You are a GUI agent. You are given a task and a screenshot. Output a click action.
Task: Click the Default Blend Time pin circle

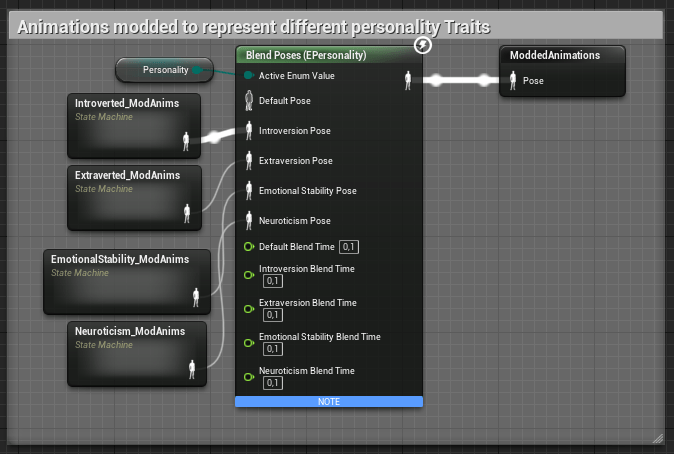tap(249, 246)
